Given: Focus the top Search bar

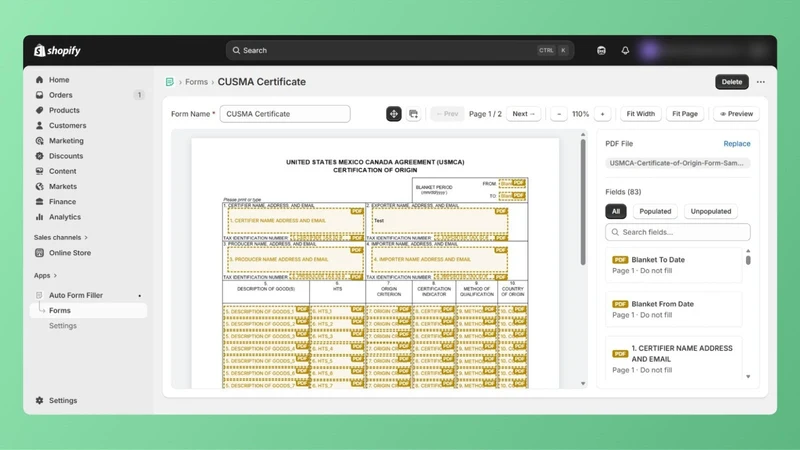Looking at the screenshot, I should 400,51.
